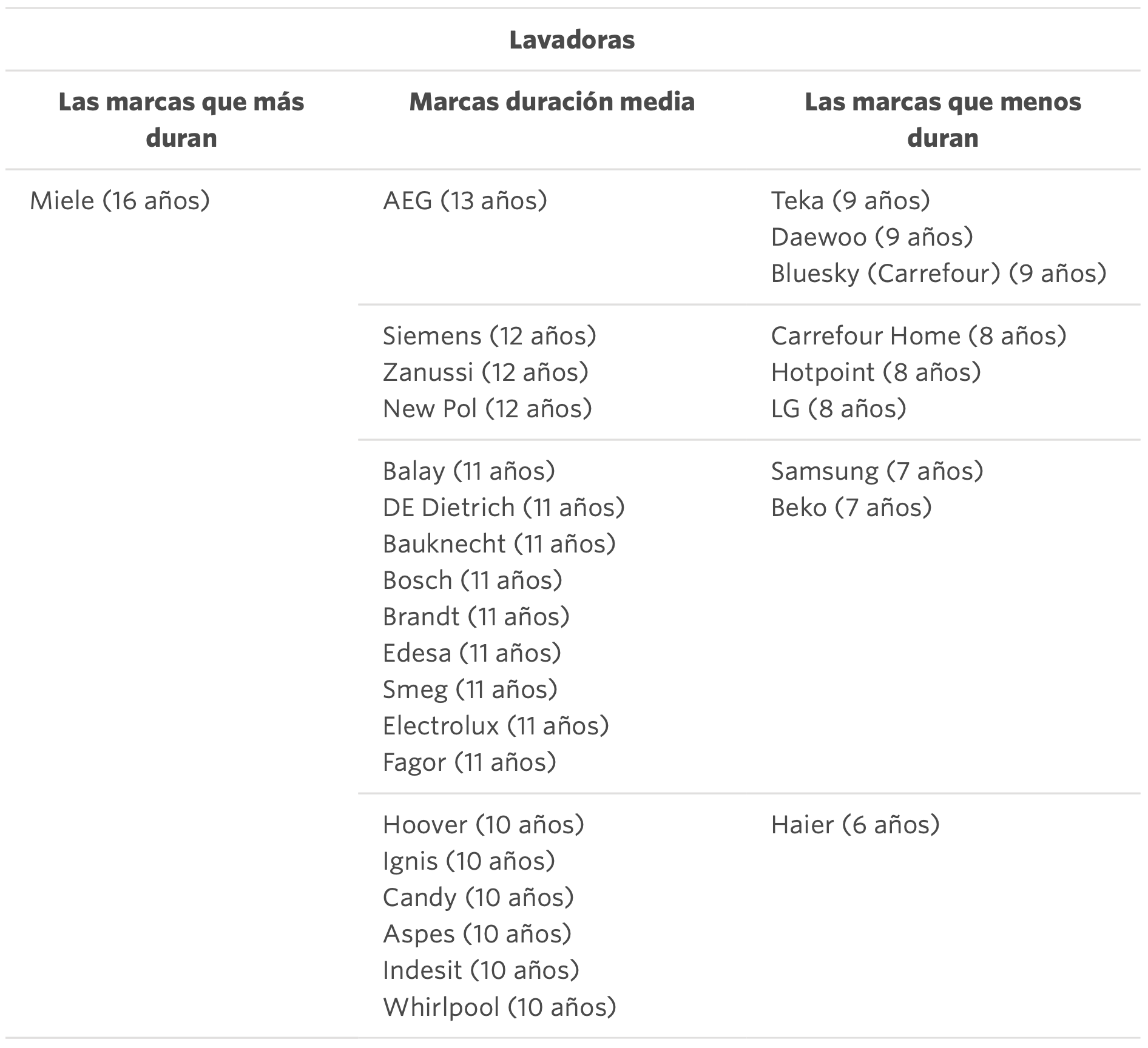Screen dimensions: 1148x1048
Task: Click the Bluesky (Carrefour) (9 años) entry
Action: pyautogui.click(x=938, y=274)
